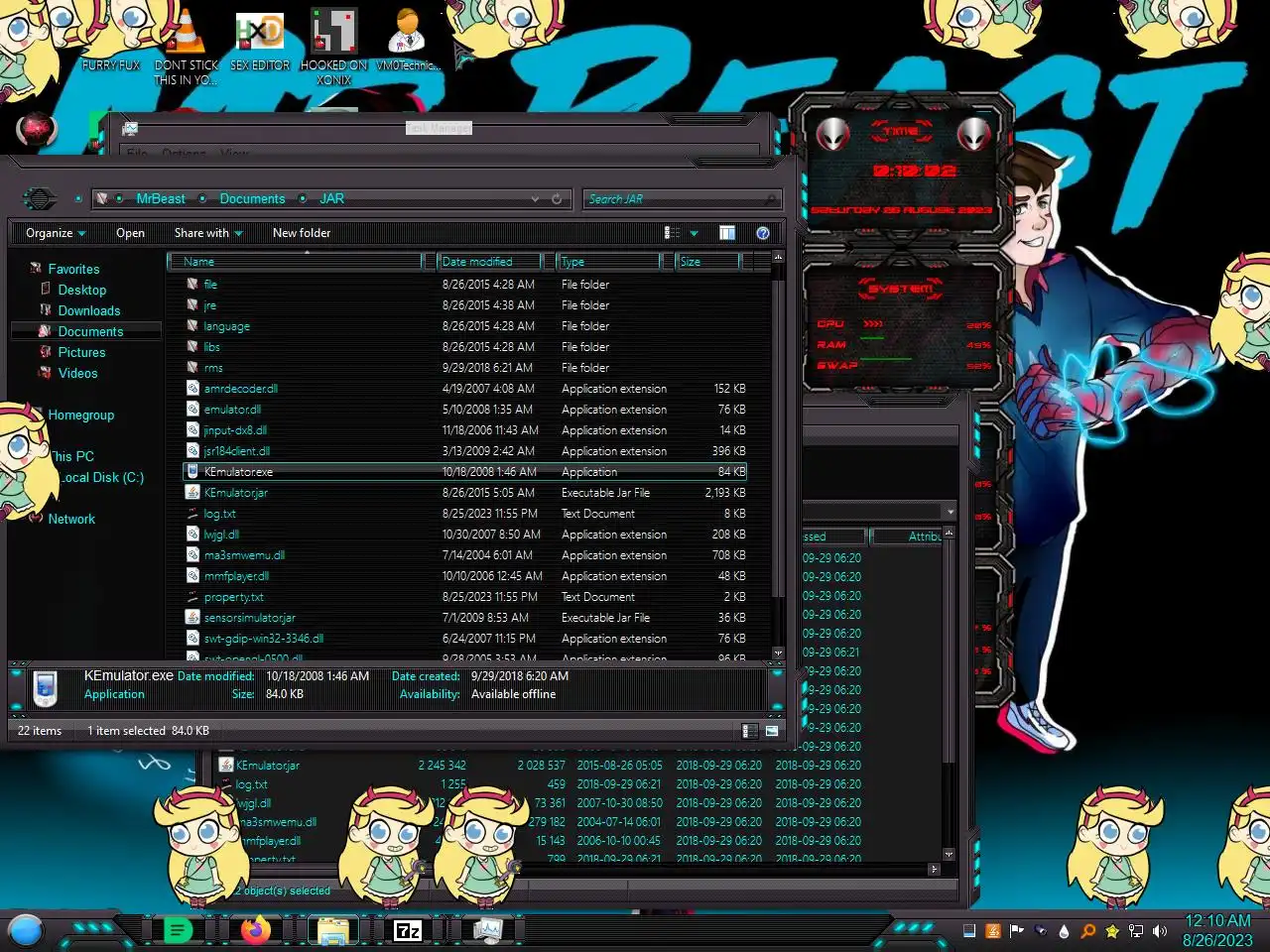1270x952 pixels.
Task: Click the green app icon on taskbar
Action: tap(178, 930)
